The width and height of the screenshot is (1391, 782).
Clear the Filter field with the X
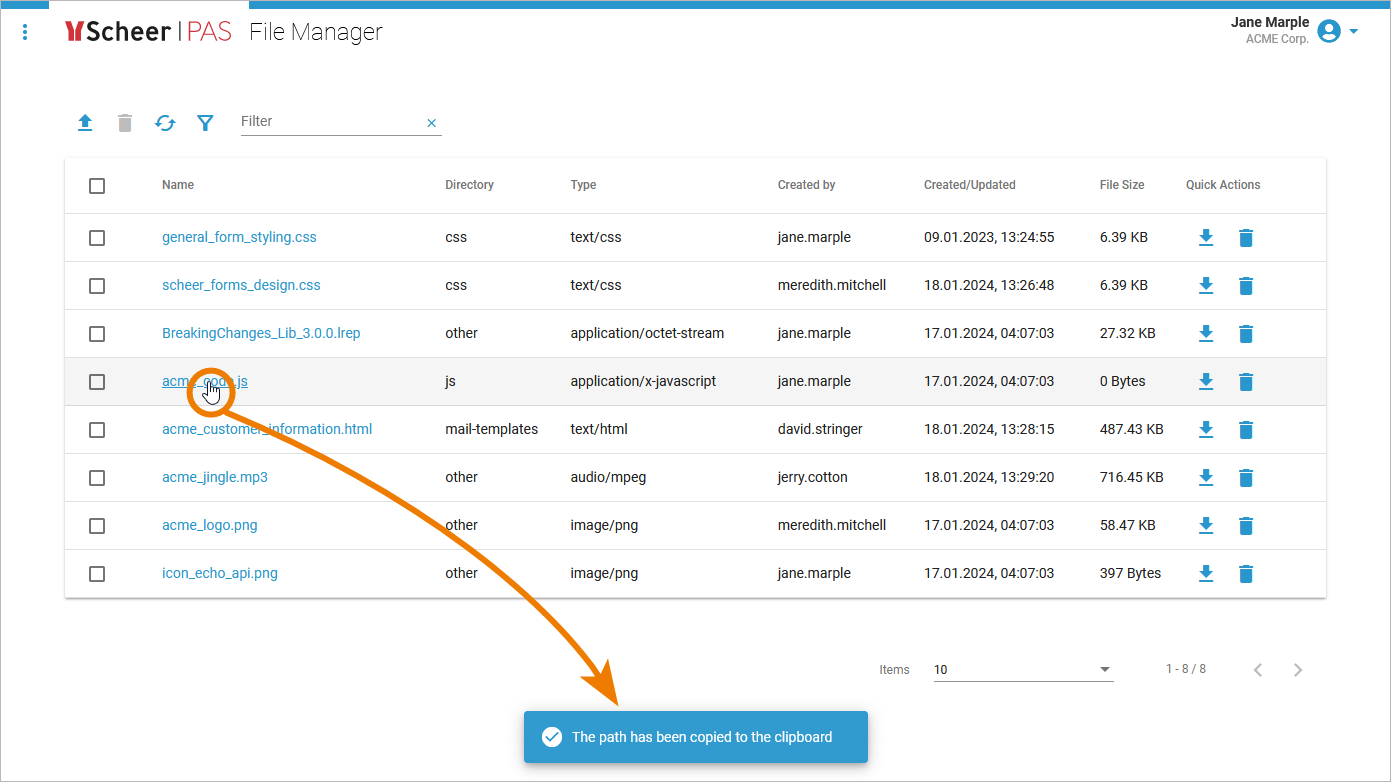tap(432, 123)
